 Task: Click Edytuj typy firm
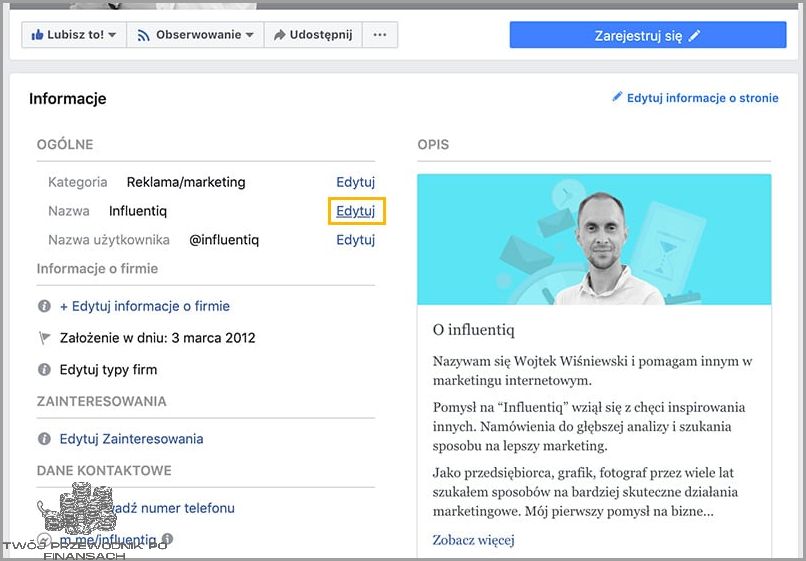click(x=108, y=370)
